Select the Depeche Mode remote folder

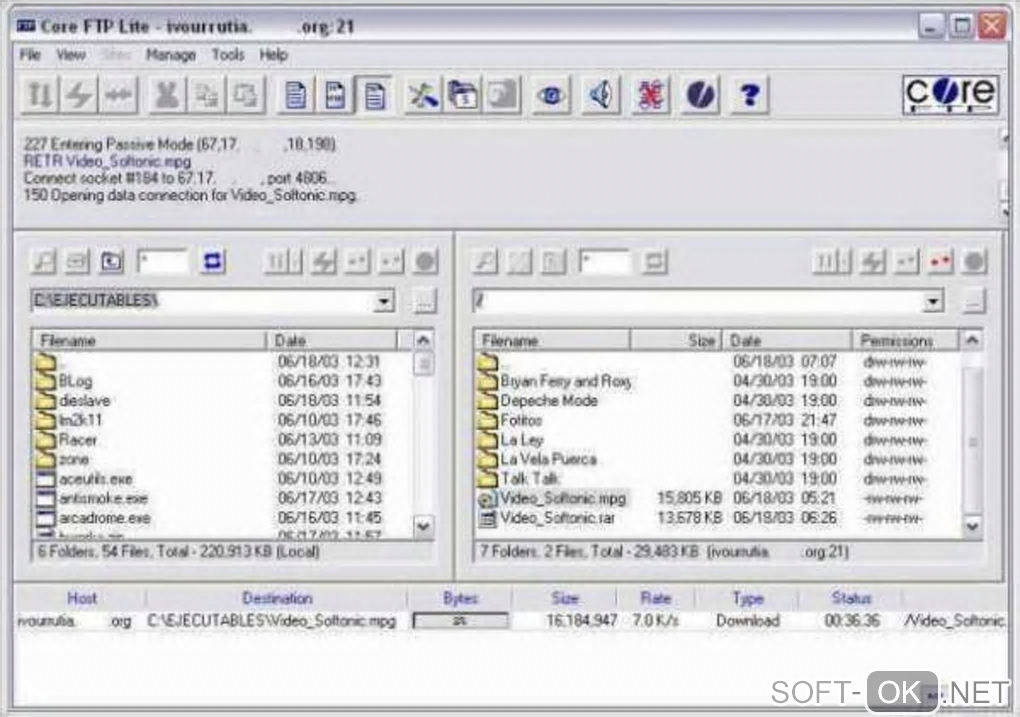(548, 401)
